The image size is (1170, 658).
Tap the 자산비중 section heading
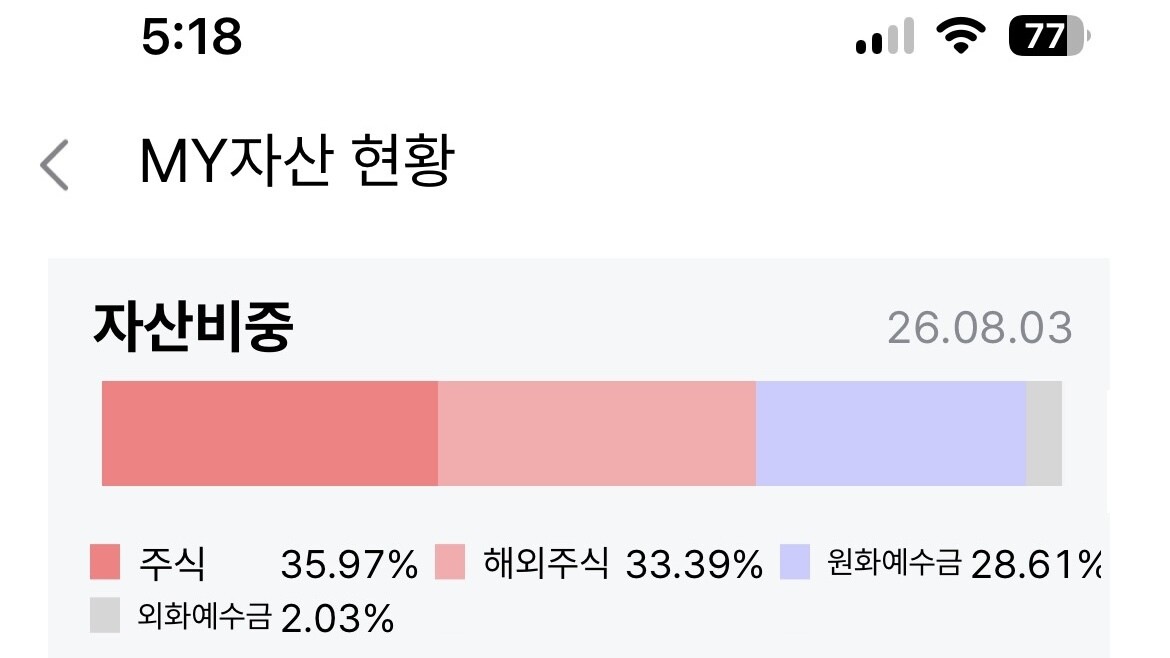[x=193, y=327]
